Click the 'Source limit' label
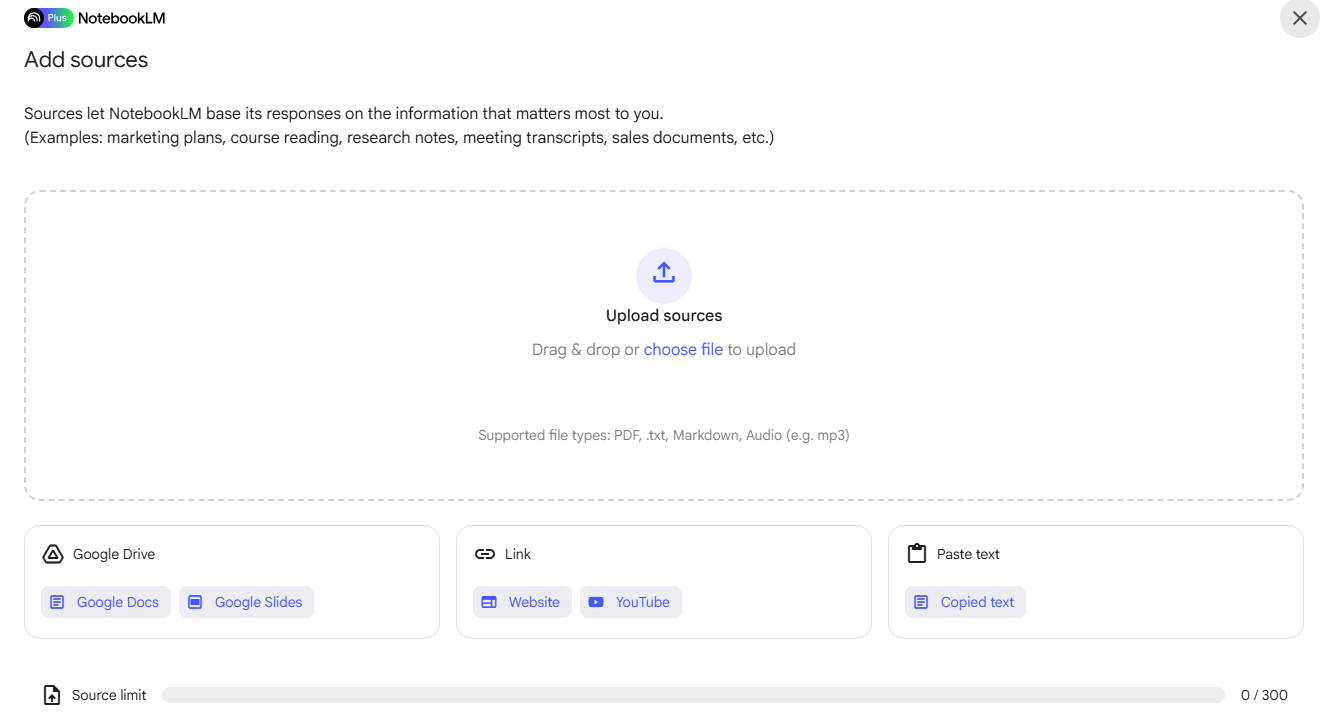 pyautogui.click(x=109, y=695)
